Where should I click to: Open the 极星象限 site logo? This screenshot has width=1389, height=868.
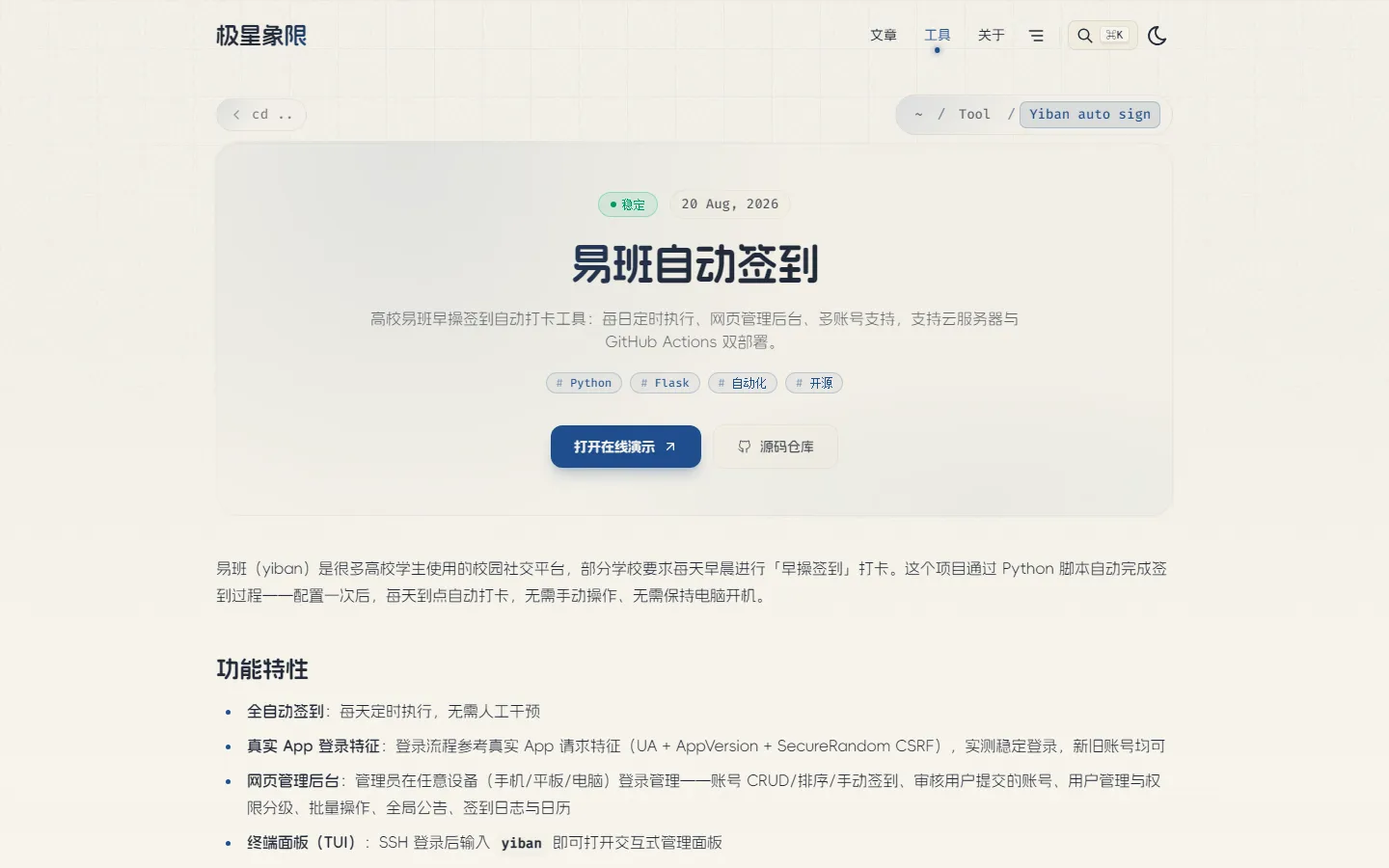coord(261,36)
